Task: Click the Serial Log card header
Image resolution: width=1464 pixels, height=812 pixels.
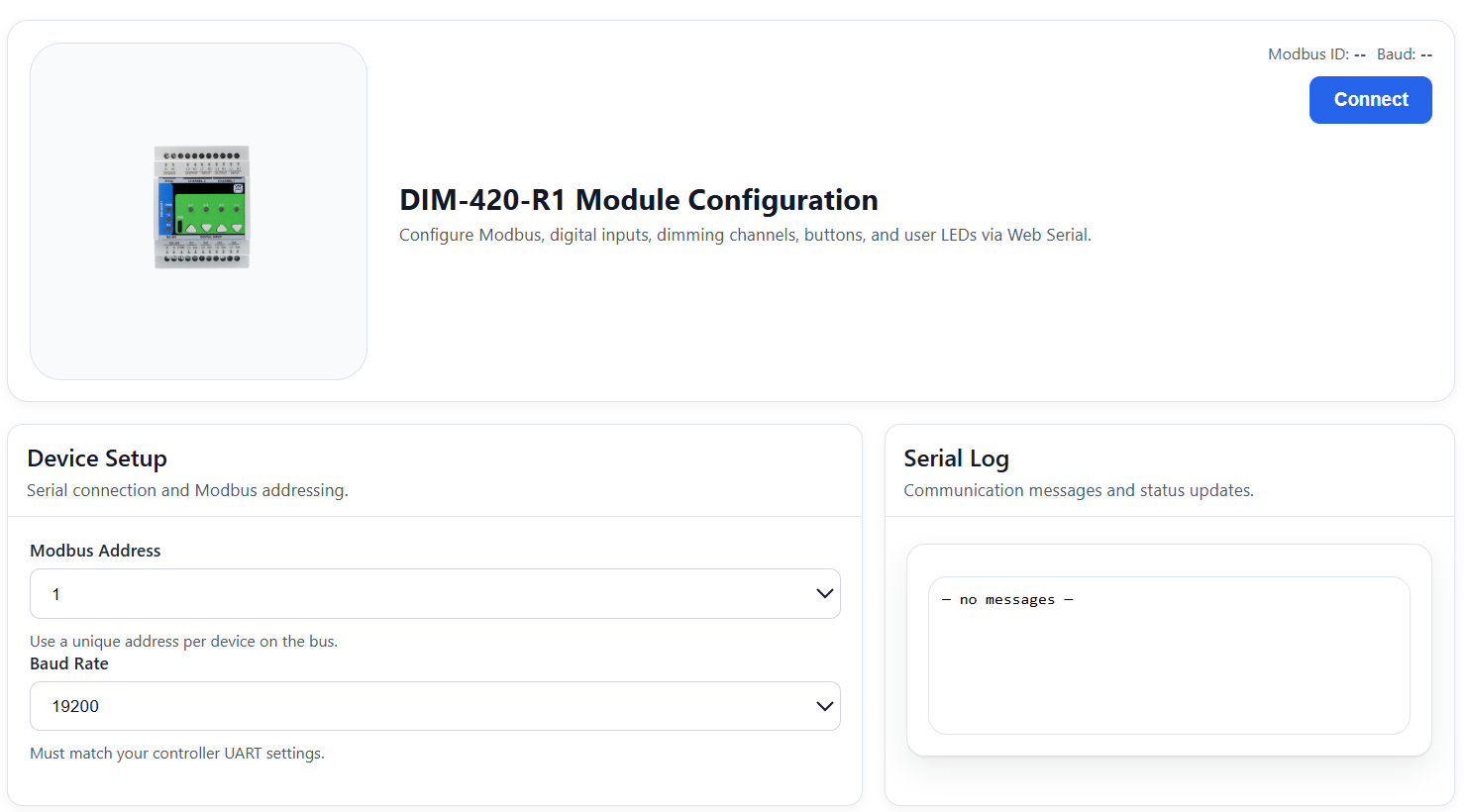Action: click(x=956, y=458)
